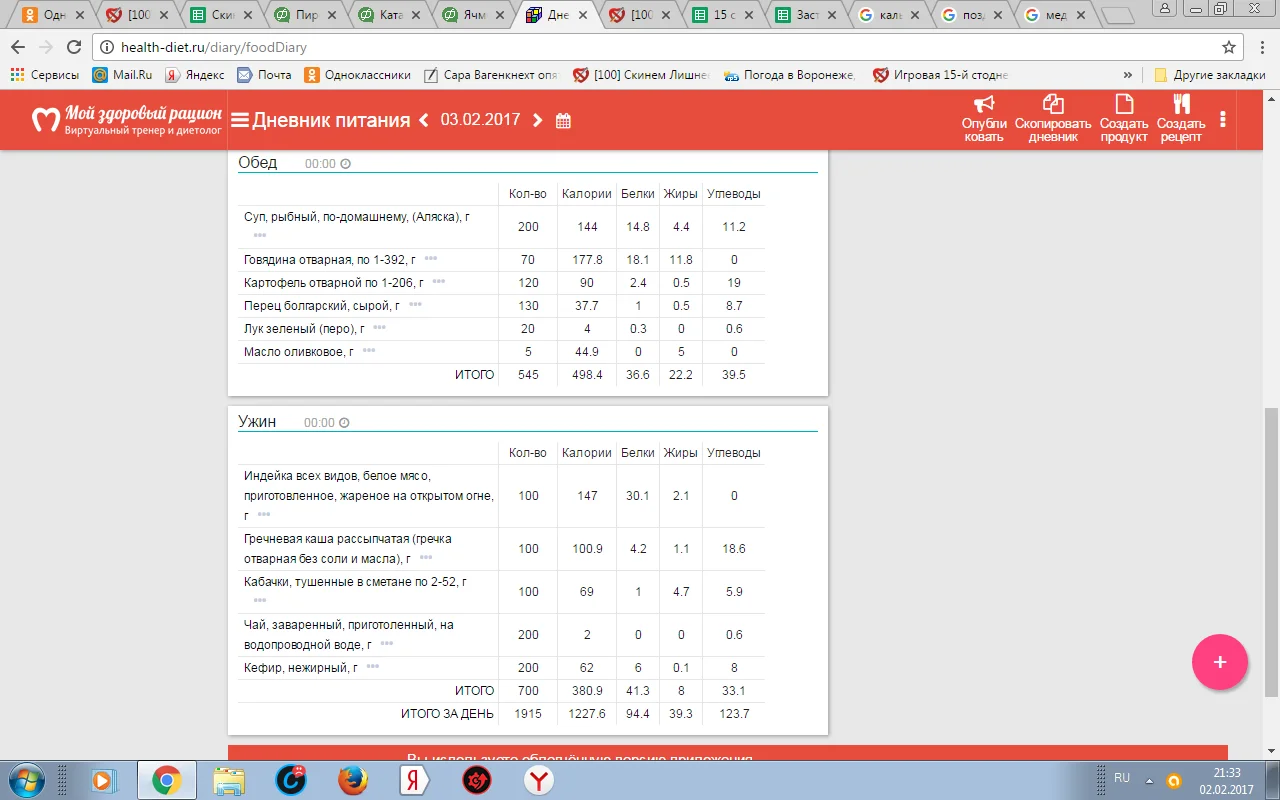This screenshot has width=1280, height=800.
Task: Click the Ужин calories total 380.9
Action: tap(587, 691)
